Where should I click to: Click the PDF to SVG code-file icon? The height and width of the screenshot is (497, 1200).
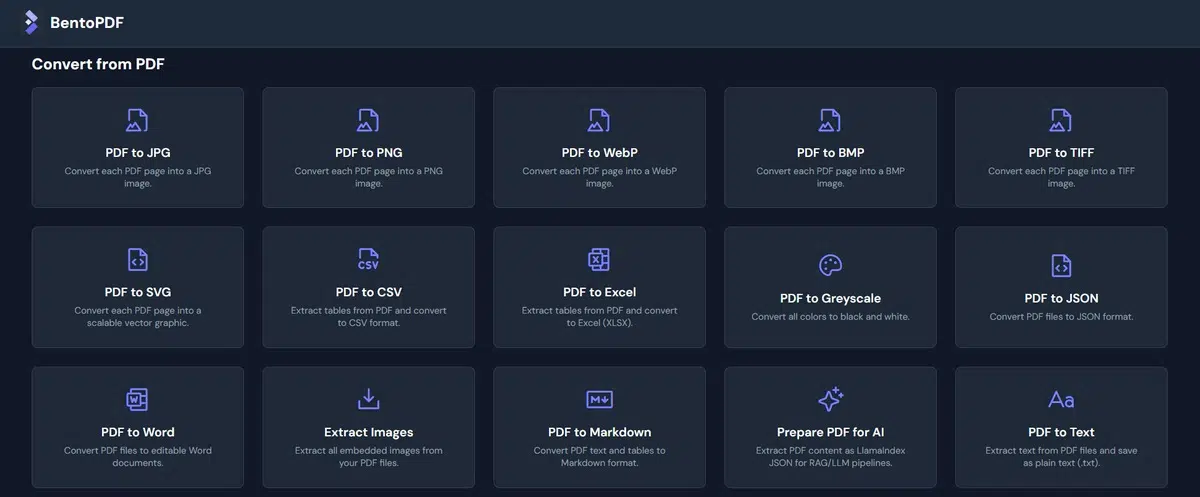[x=137, y=260]
